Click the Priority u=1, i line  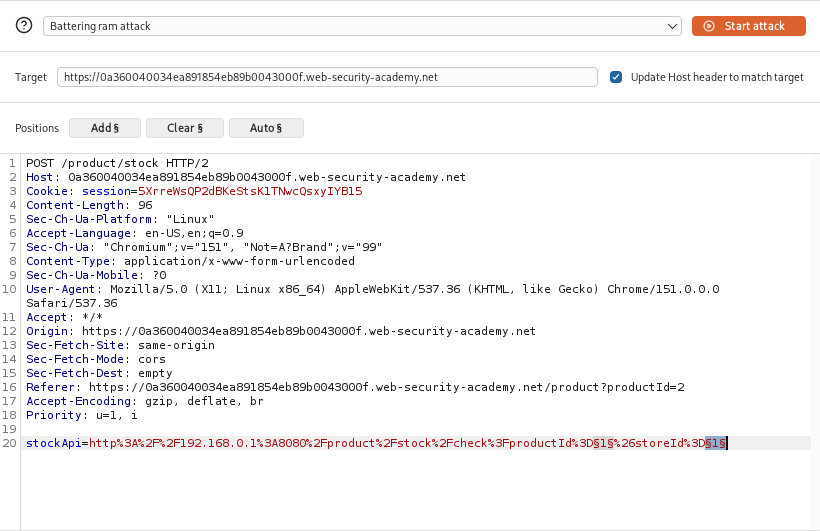click(x=82, y=415)
